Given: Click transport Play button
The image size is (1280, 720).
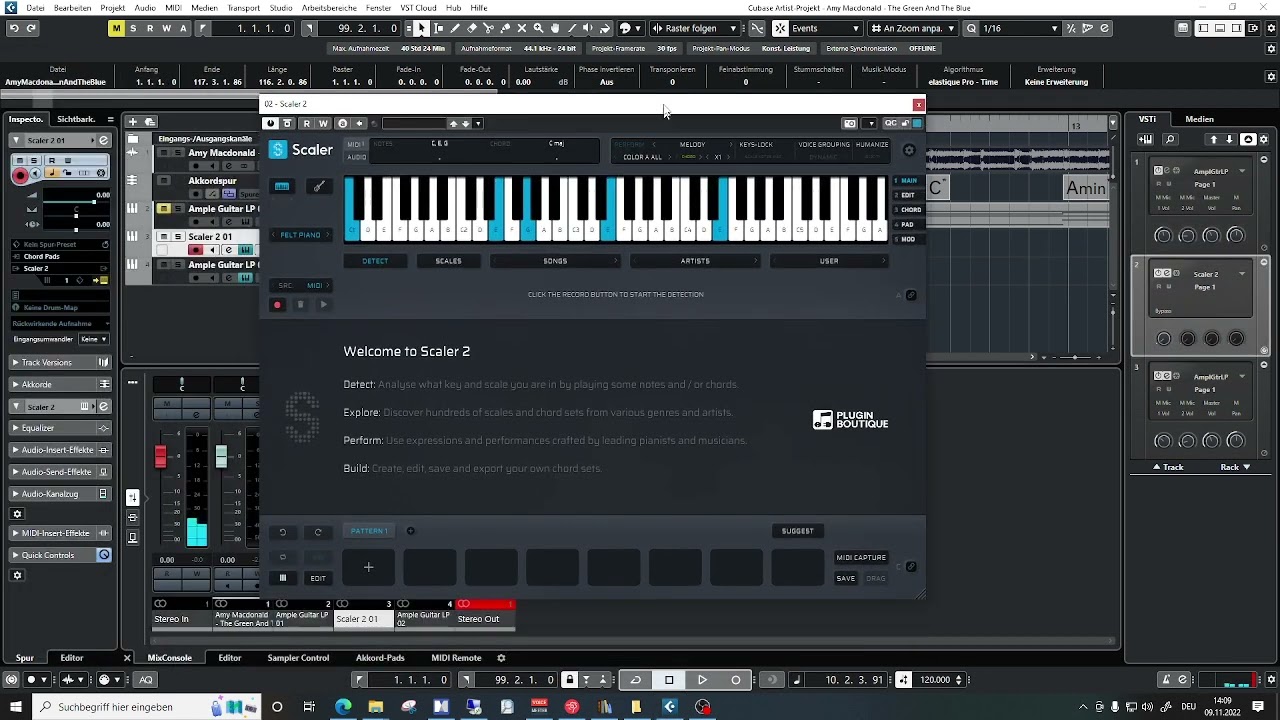Looking at the screenshot, I should 702,680.
